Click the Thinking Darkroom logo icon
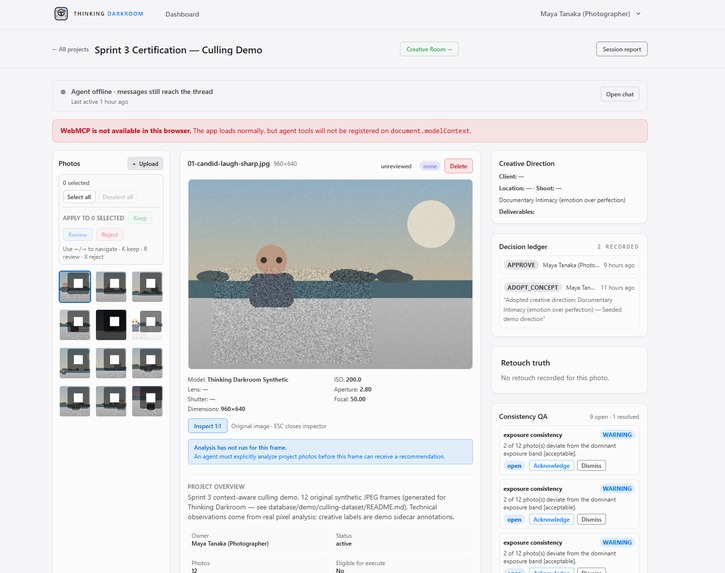Viewport: 725px width, 573px height. (x=61, y=13)
